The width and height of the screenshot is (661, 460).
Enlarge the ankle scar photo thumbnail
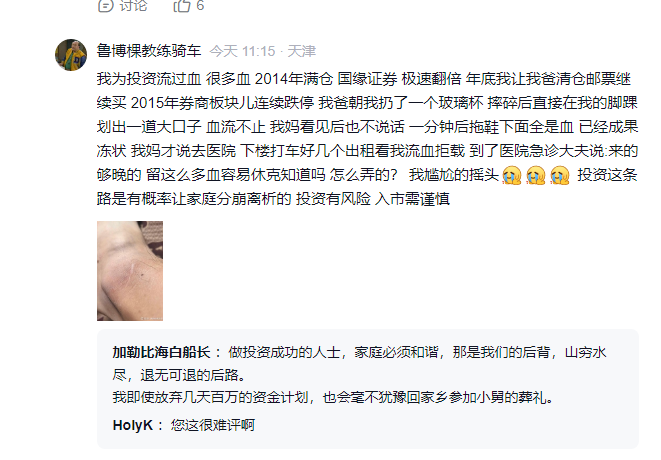[130, 271]
